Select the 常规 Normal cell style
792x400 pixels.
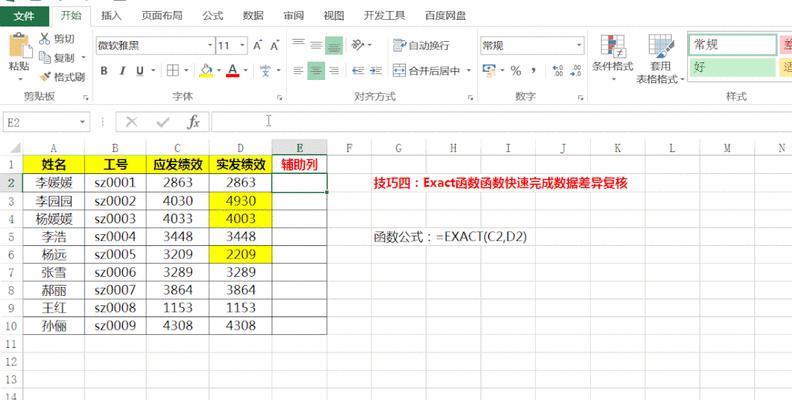point(732,45)
